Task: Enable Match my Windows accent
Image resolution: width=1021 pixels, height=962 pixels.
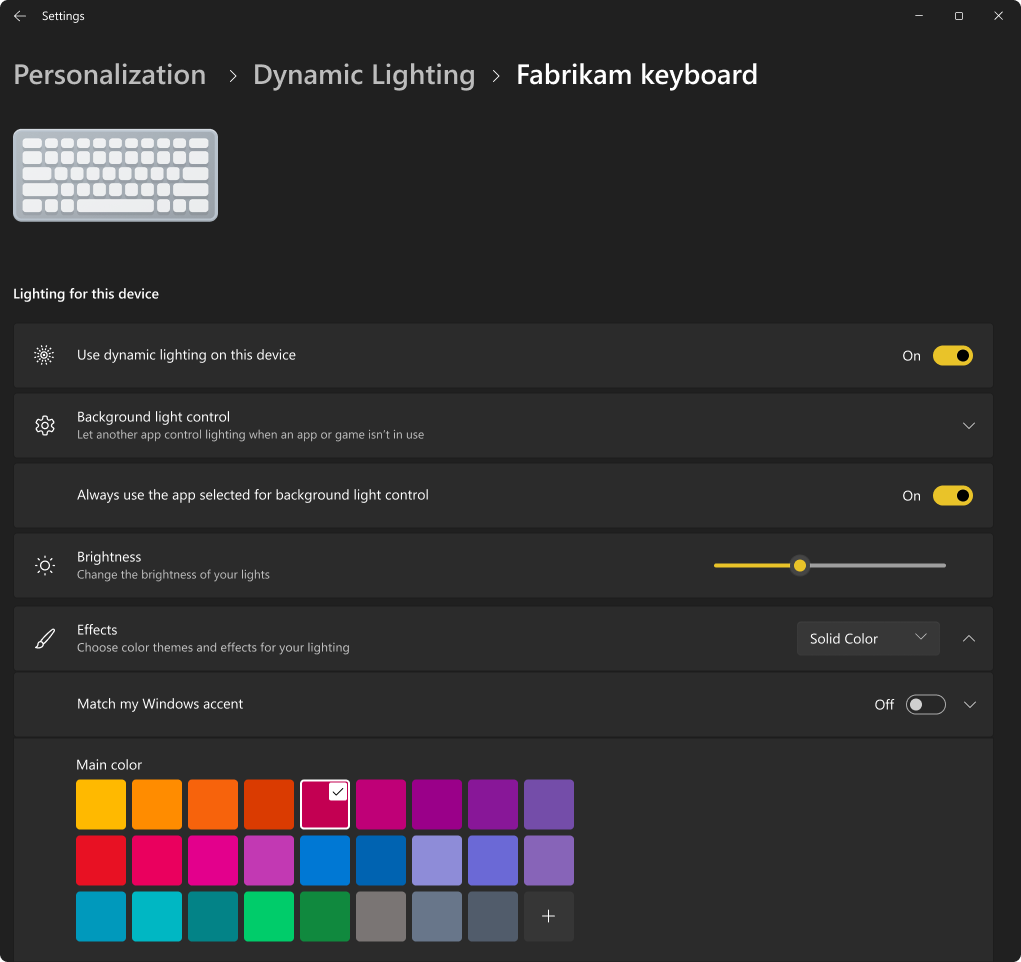Action: (925, 704)
